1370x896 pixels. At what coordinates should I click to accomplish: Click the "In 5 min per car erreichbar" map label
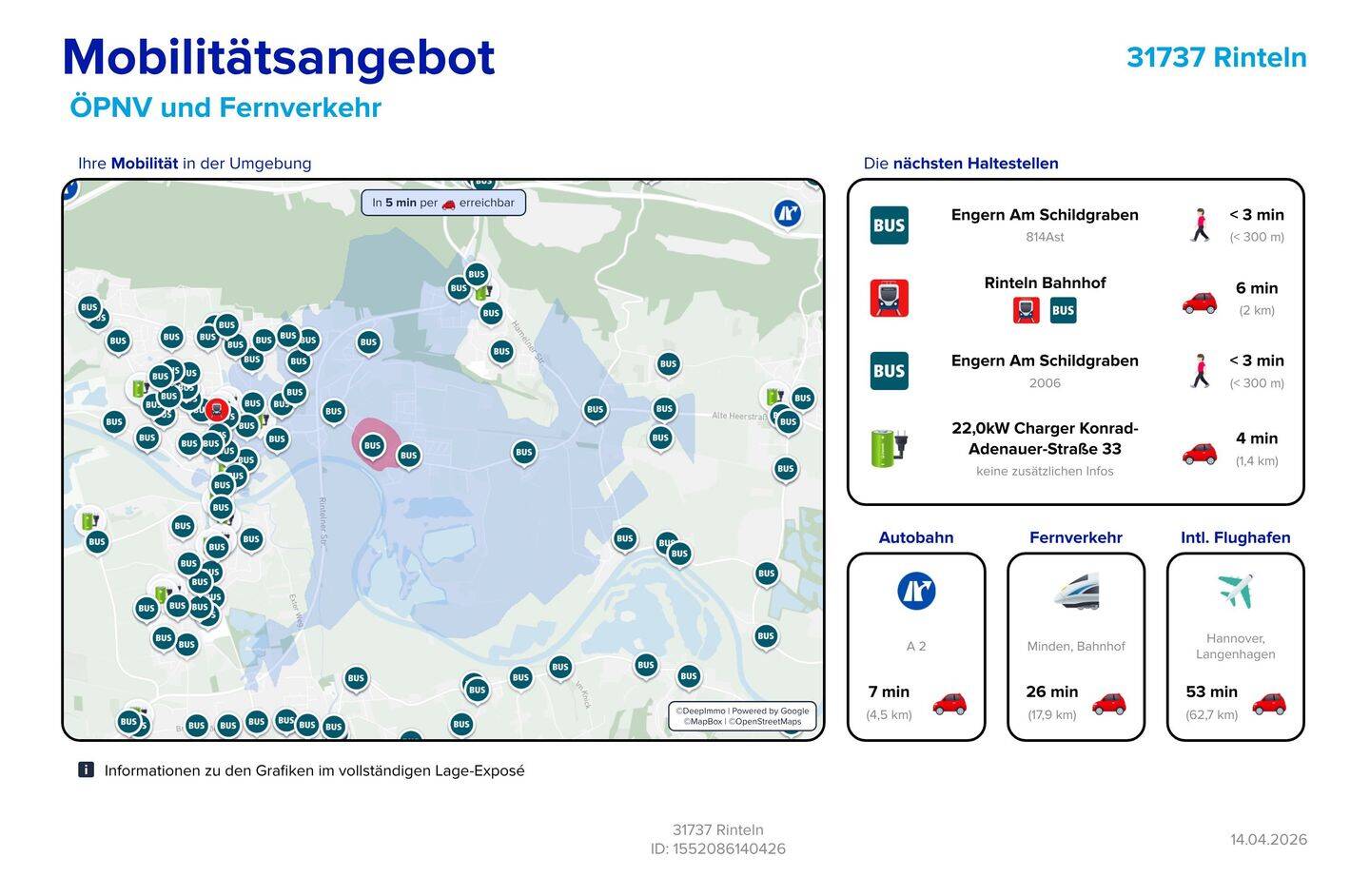443,203
